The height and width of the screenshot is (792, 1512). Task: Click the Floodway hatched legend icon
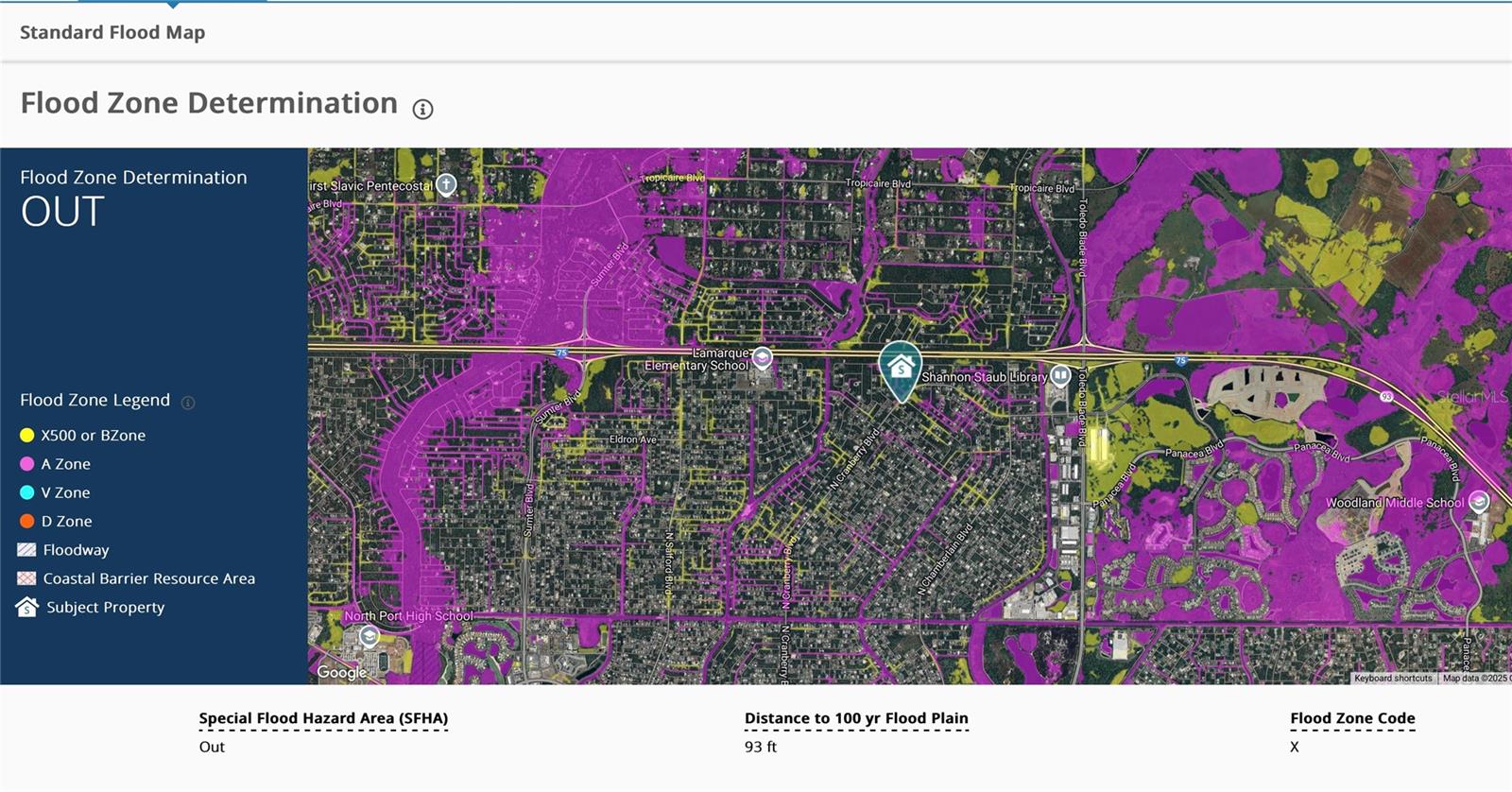tap(27, 550)
